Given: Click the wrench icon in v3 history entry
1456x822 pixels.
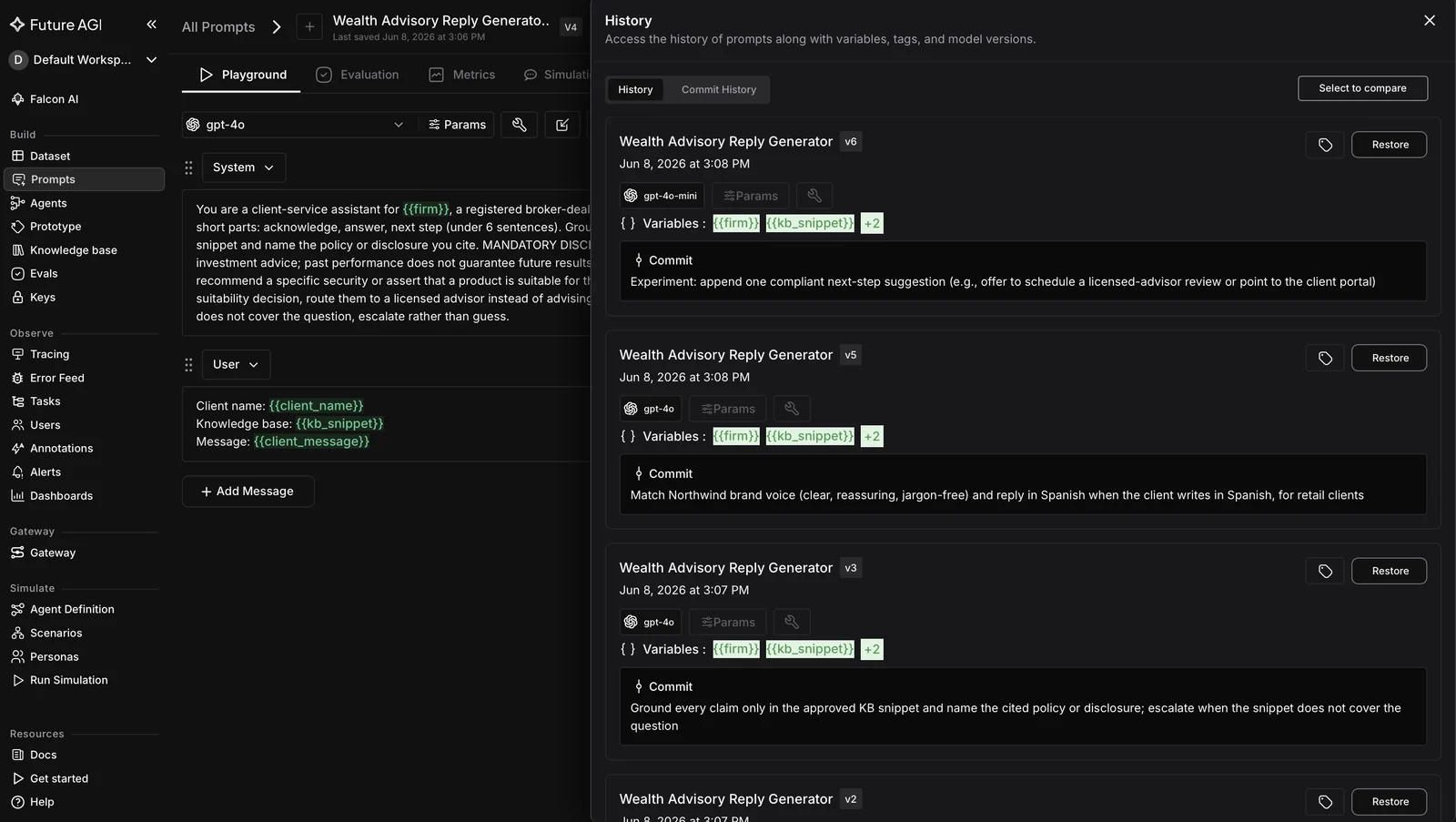Looking at the screenshot, I should pos(792,622).
